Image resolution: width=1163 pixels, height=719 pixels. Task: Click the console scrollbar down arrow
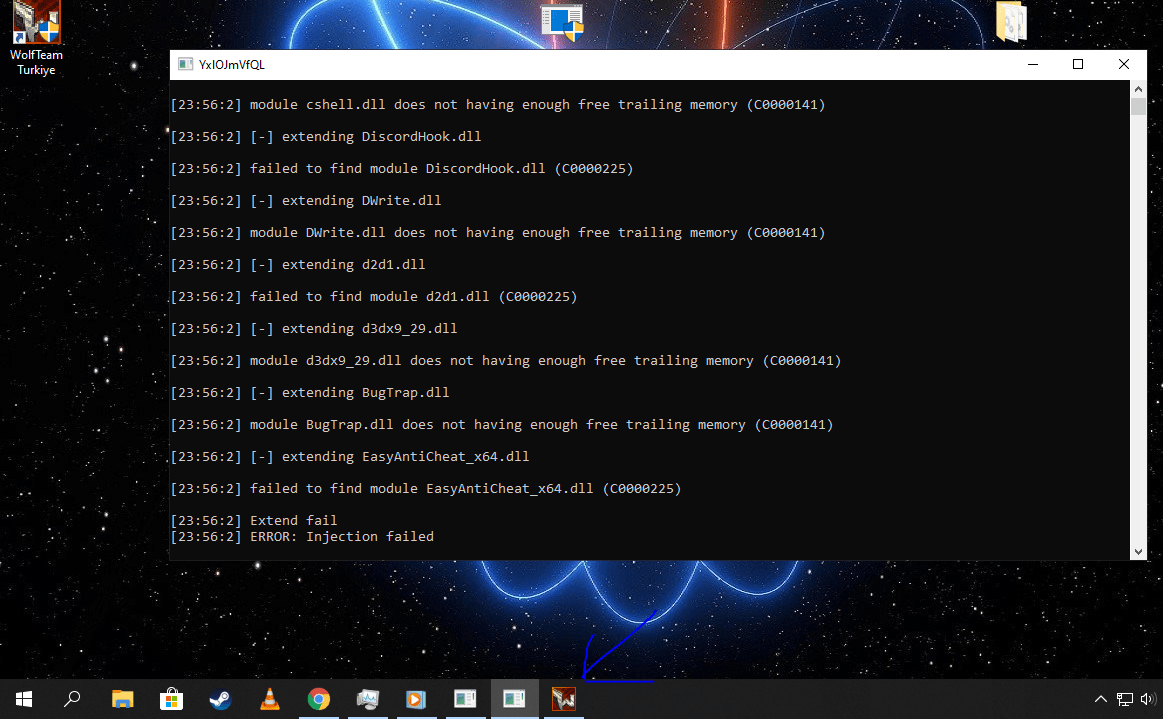click(x=1138, y=551)
